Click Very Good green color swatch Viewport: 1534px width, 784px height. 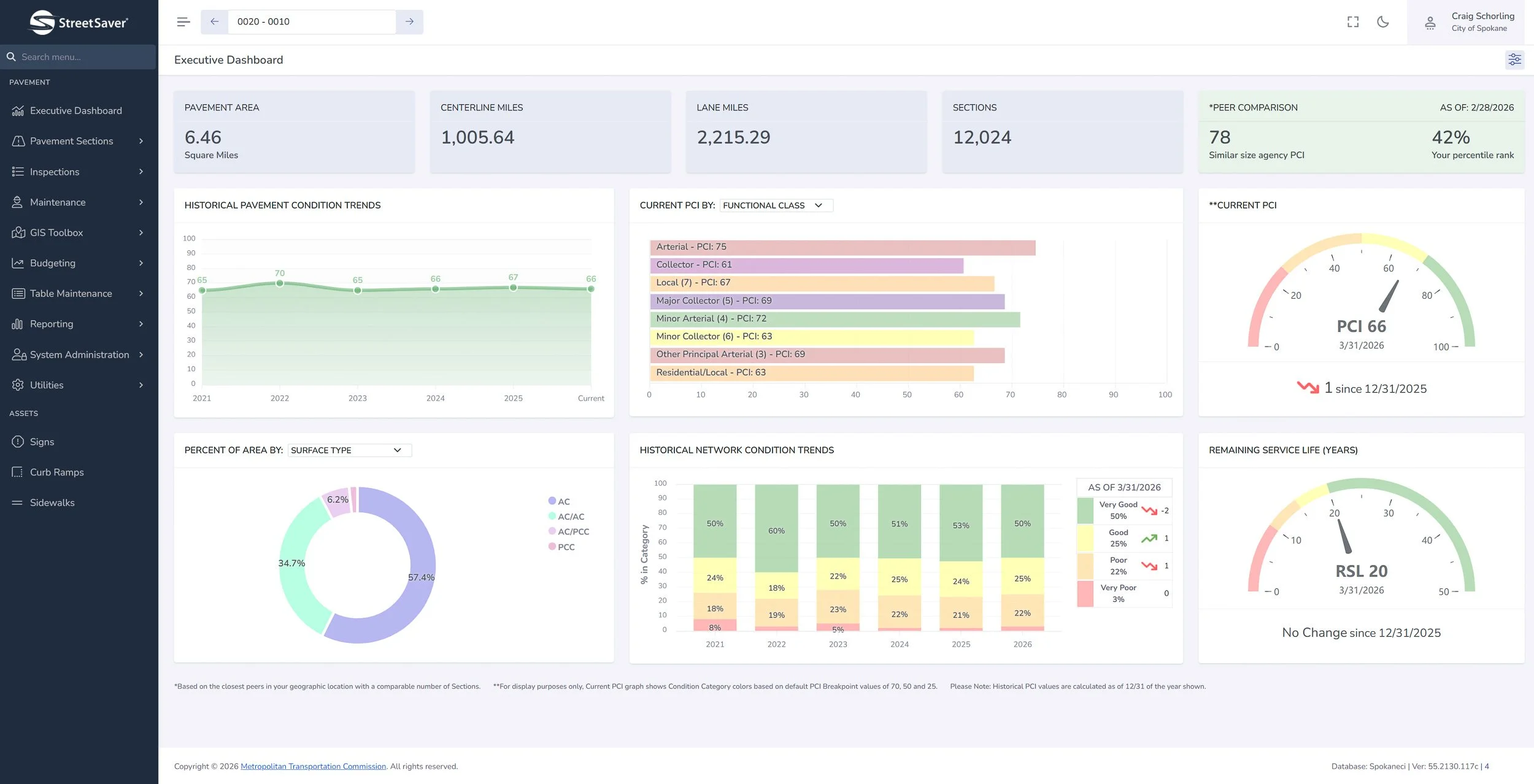pos(1085,510)
